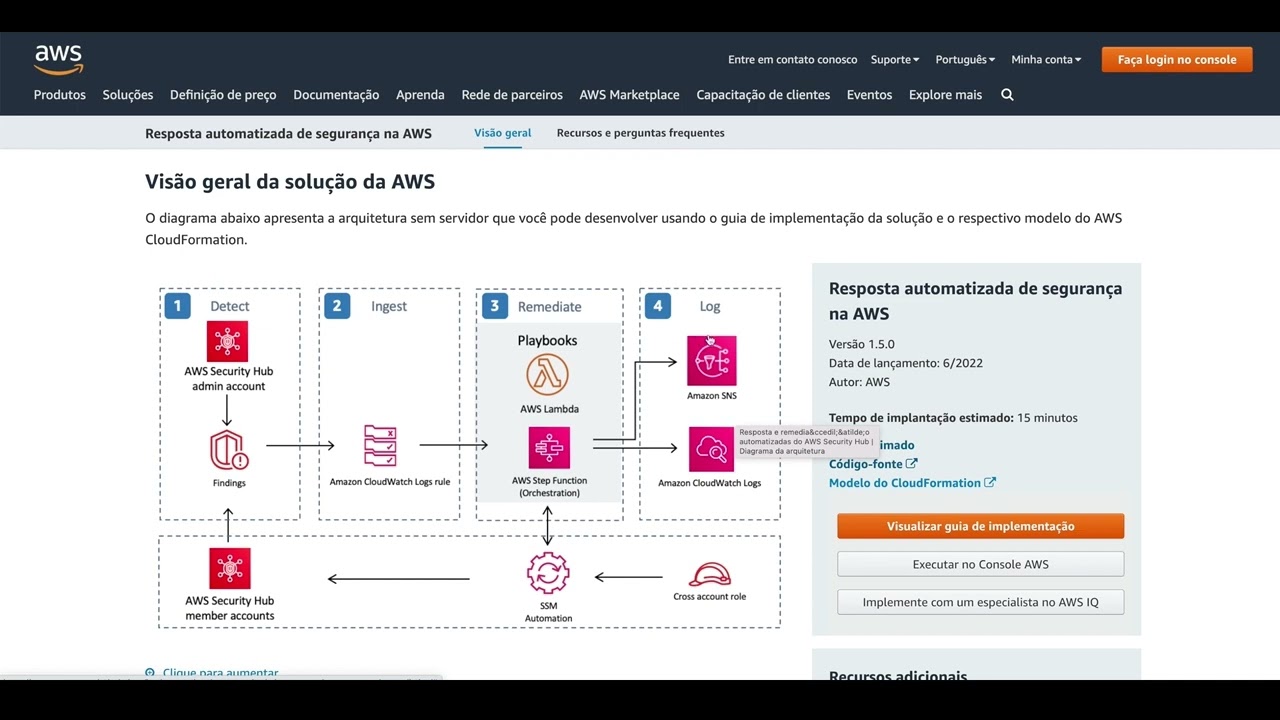Open the Documentação menu item
The image size is (1280, 720).
pyautogui.click(x=336, y=95)
